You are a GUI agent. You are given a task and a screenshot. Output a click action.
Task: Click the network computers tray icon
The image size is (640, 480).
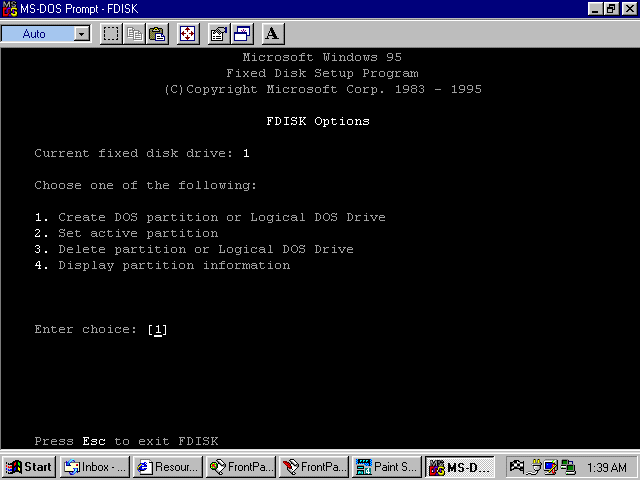pos(568,467)
